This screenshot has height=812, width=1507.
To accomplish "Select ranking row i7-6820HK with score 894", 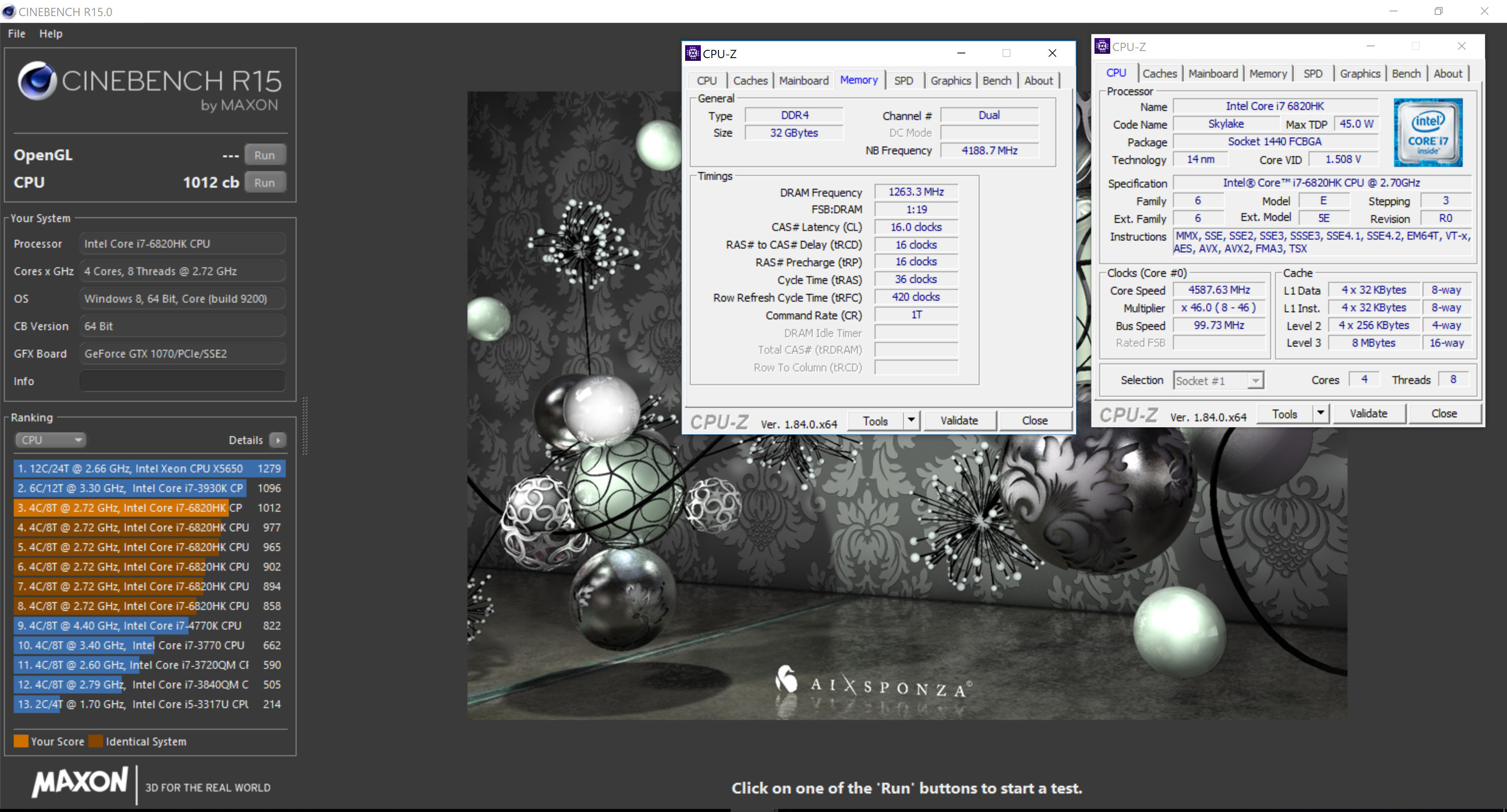I will click(150, 586).
